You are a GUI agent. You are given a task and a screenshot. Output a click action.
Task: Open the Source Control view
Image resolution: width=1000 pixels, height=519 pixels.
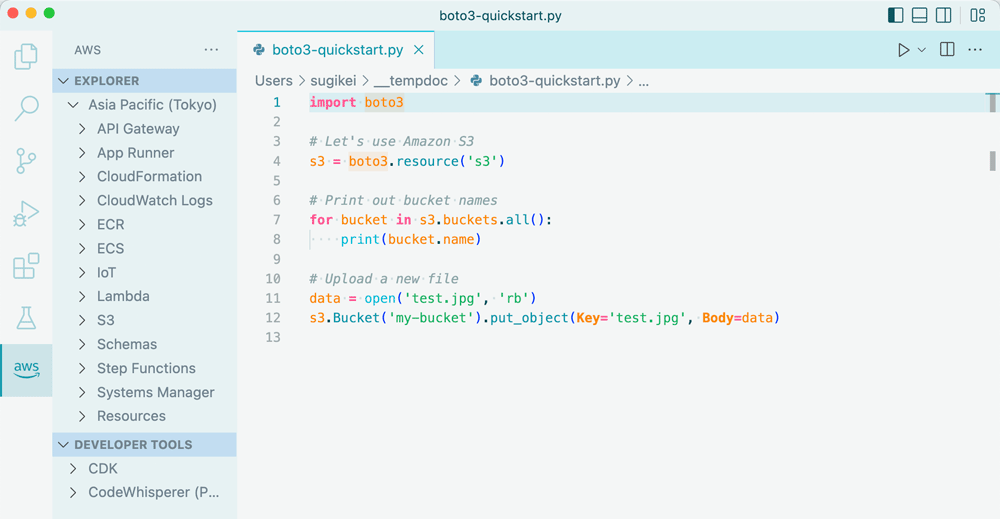26,161
